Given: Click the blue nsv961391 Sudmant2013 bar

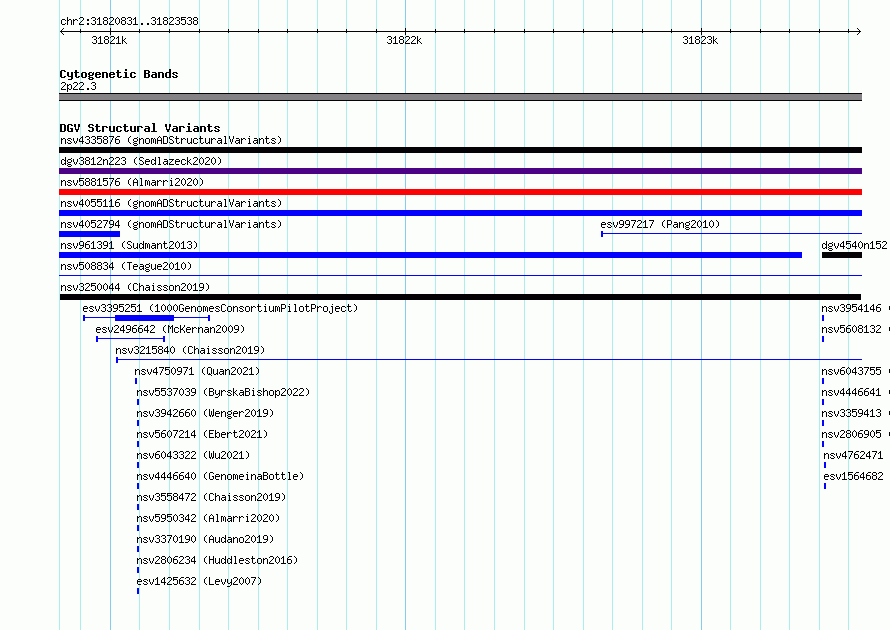Looking at the screenshot, I should tap(430, 255).
